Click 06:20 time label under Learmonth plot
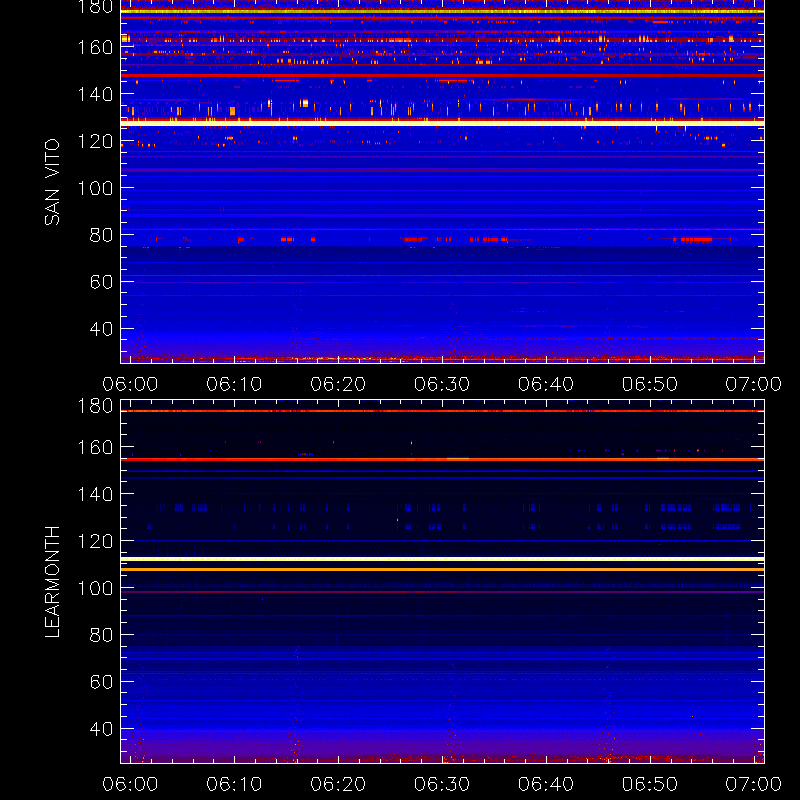The image size is (800, 800). tap(338, 784)
